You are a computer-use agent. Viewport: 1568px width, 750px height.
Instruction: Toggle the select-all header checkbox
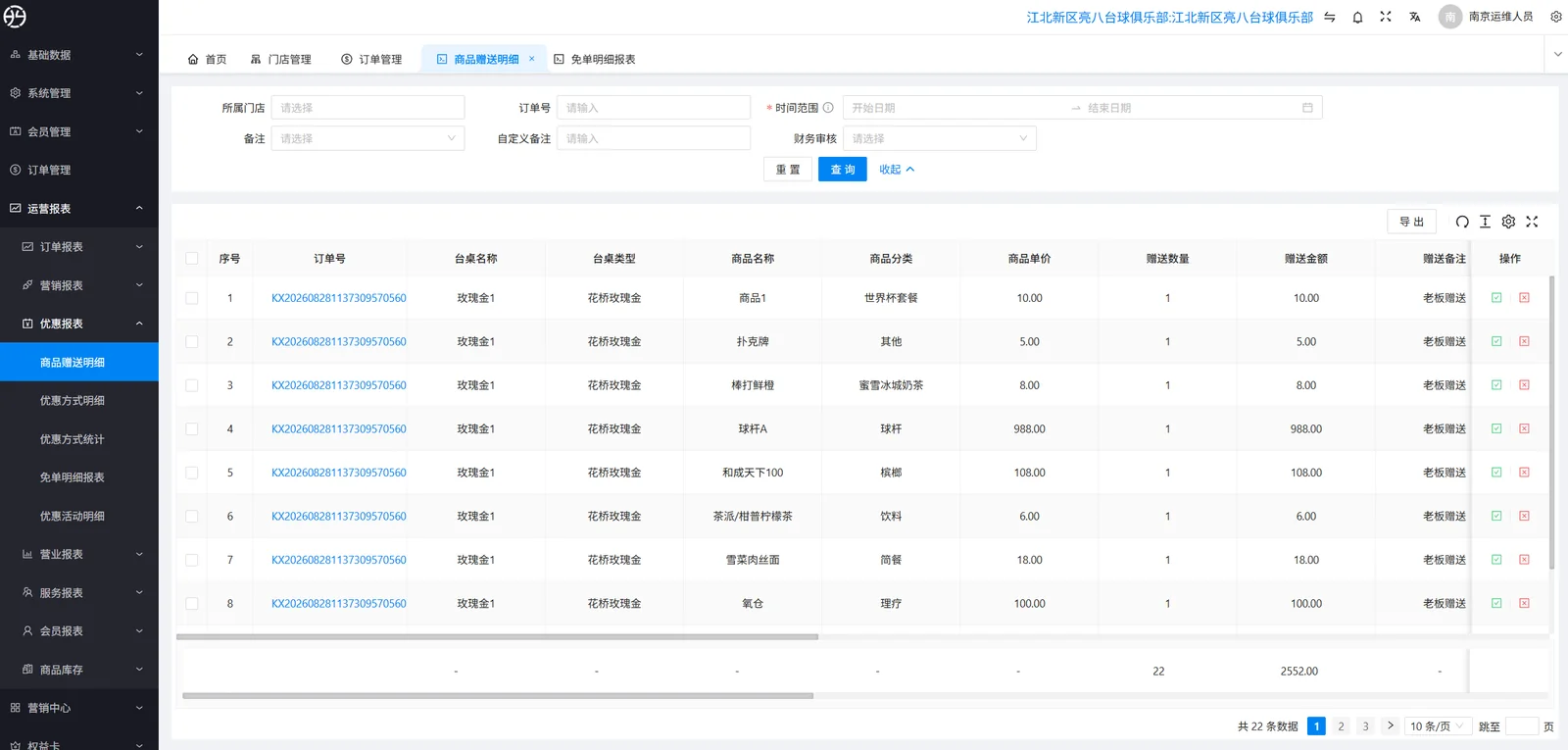[192, 259]
